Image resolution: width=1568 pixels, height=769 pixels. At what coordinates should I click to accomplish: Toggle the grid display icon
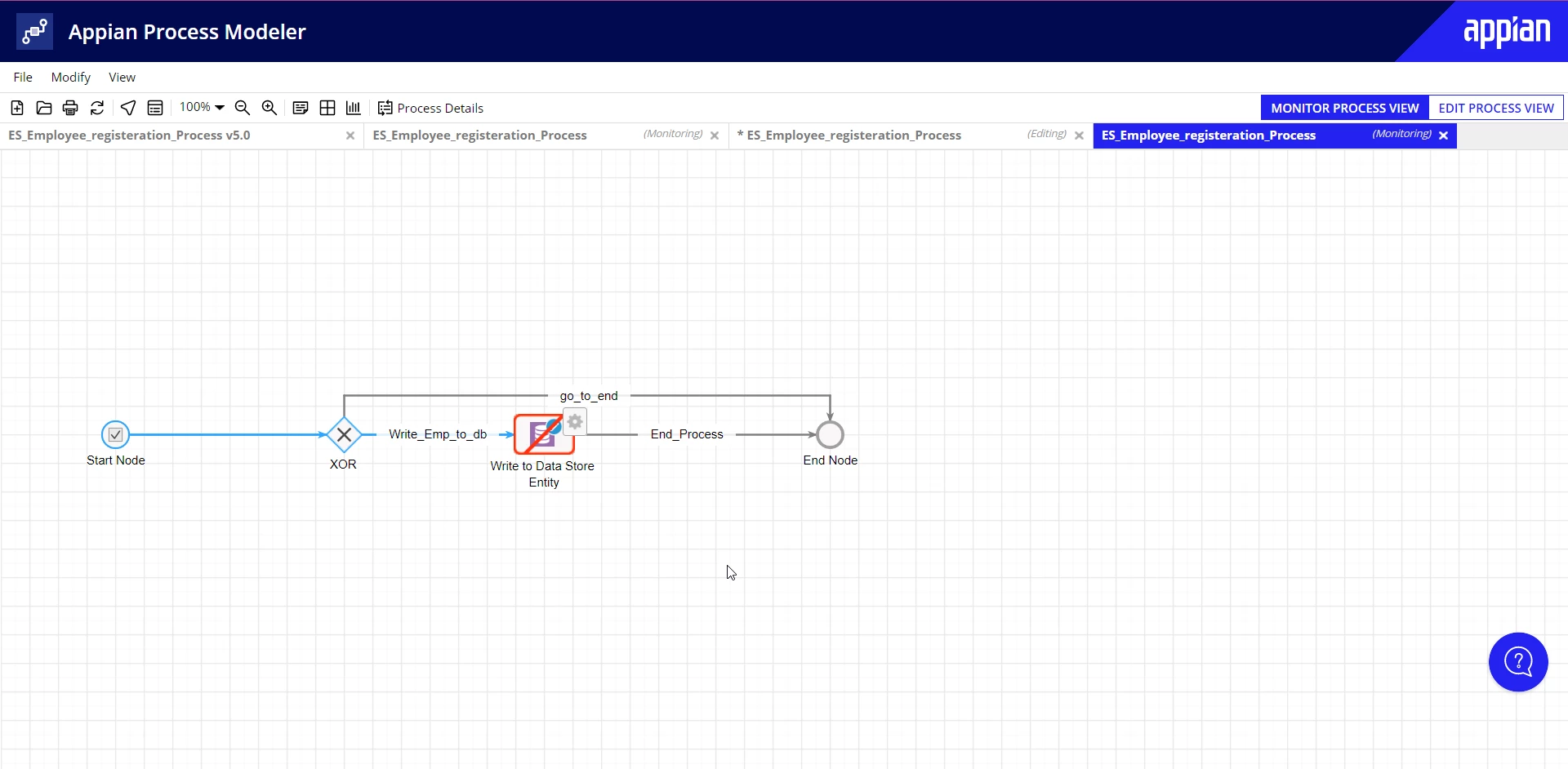(327, 108)
